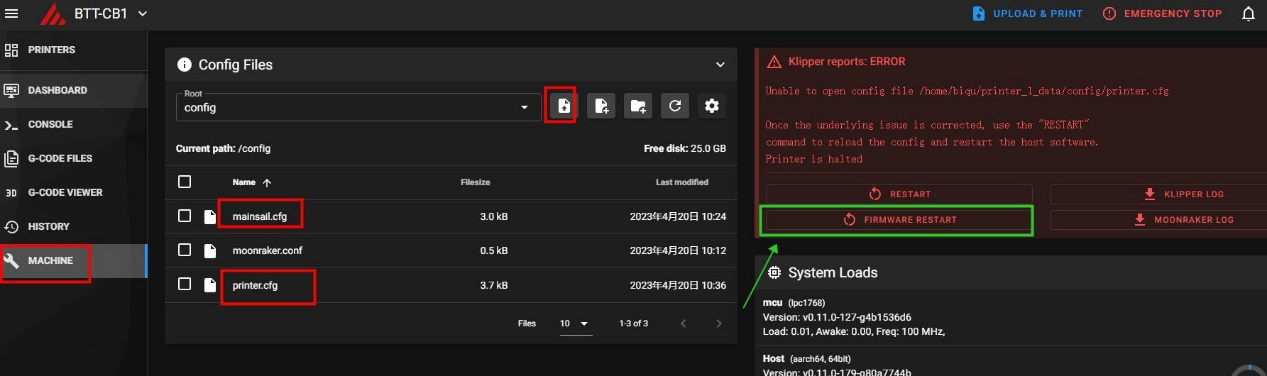Refresh the config file list
This screenshot has height=376, width=1267.
[675, 105]
